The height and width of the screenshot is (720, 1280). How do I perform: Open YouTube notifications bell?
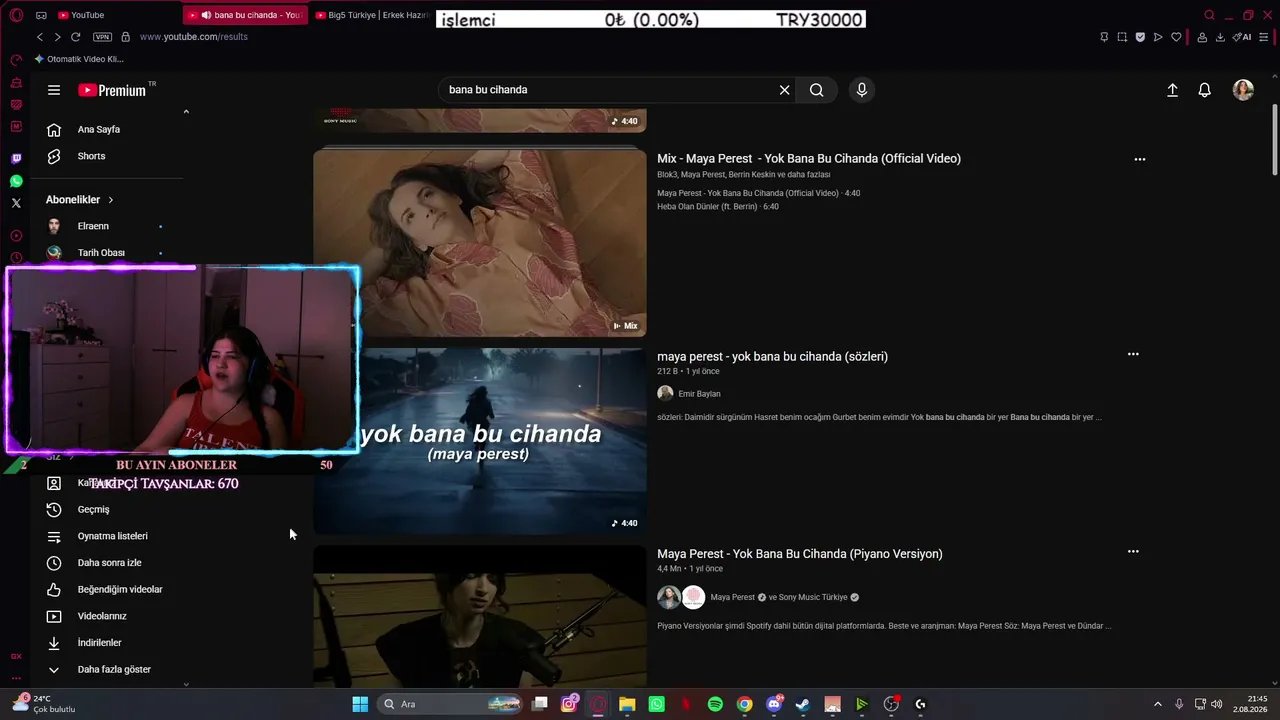1205,90
